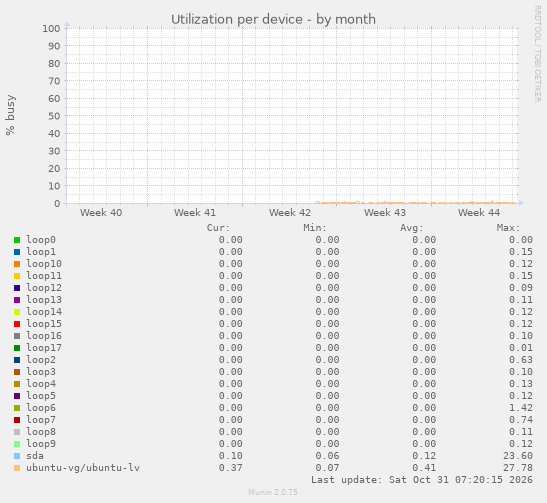Click the loop10 legend label
The width and height of the screenshot is (547, 503).
pyautogui.click(x=44, y=264)
